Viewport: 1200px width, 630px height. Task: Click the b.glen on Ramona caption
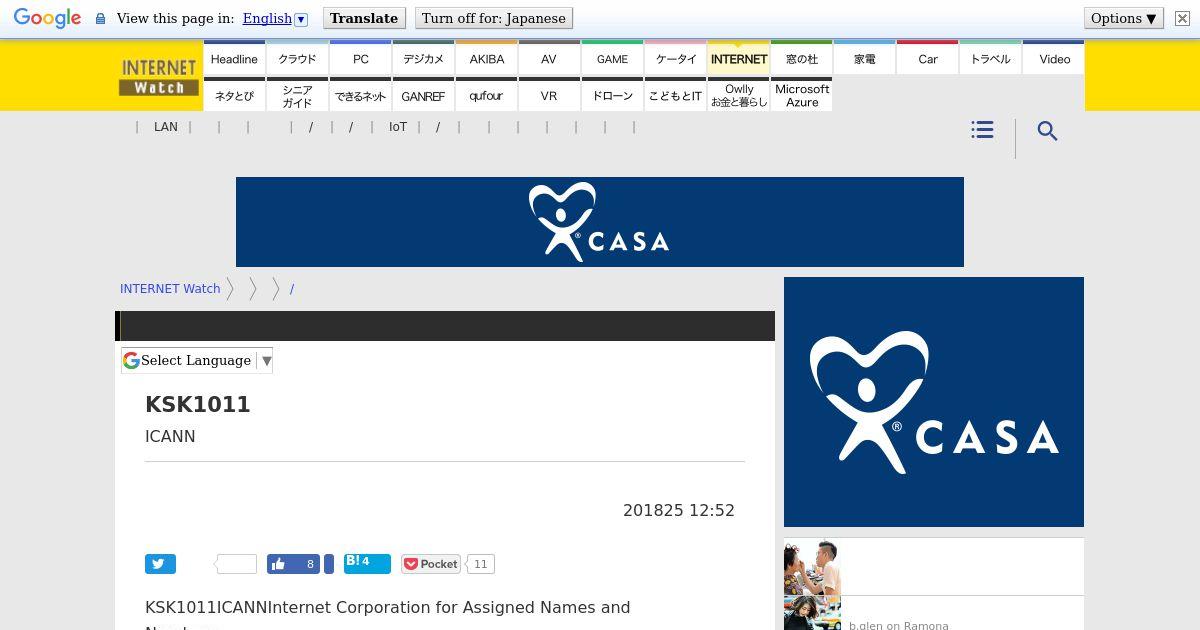tap(899, 625)
